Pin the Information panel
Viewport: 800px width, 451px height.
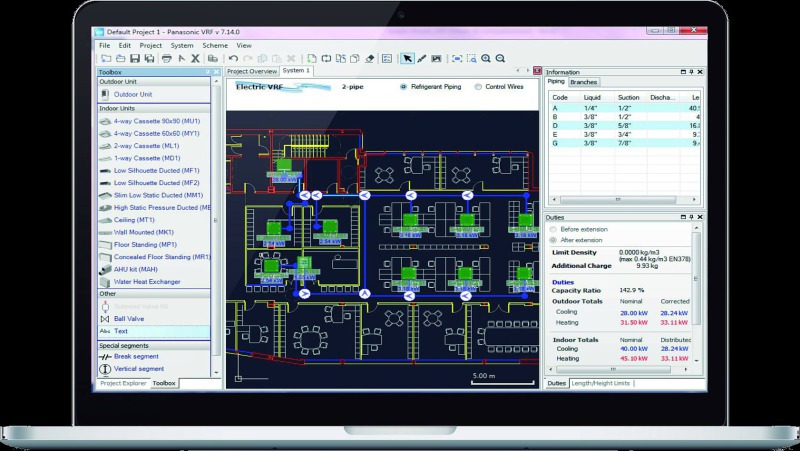[x=691, y=72]
